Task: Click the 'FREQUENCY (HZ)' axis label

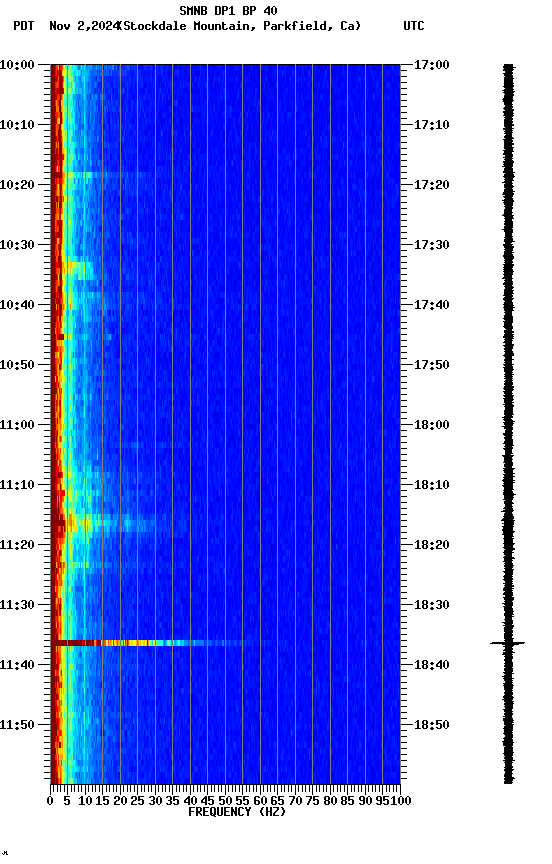Action: pos(237,813)
